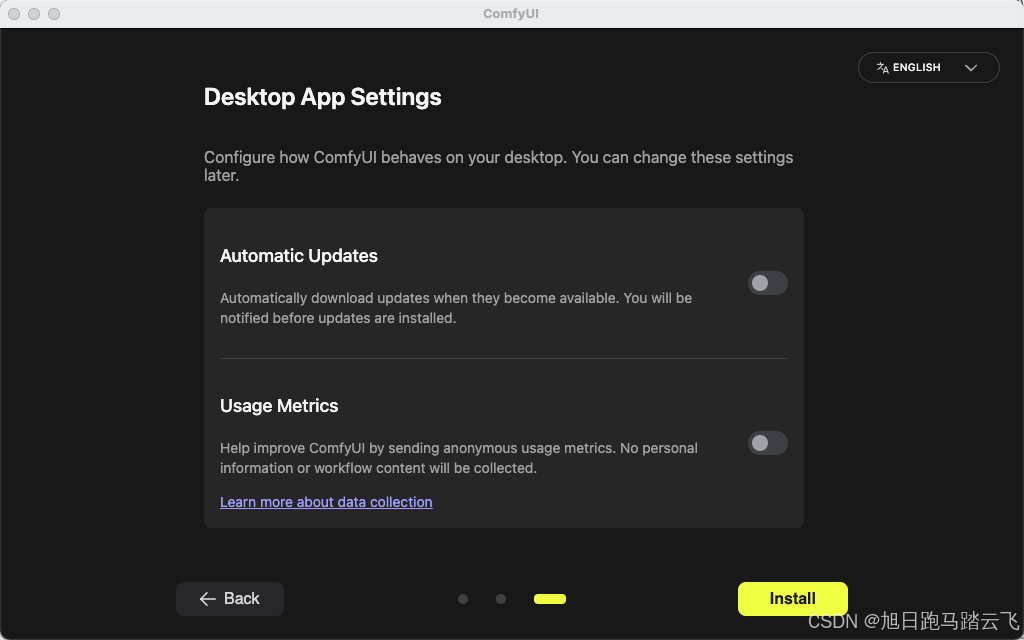1024x640 pixels.
Task: Click the Install button
Action: click(x=792, y=598)
